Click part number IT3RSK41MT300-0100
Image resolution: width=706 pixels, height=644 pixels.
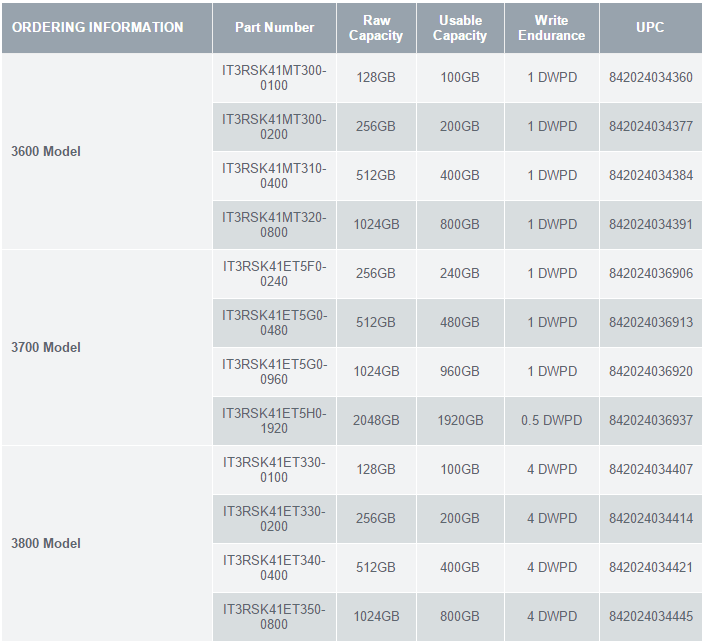pos(274,78)
